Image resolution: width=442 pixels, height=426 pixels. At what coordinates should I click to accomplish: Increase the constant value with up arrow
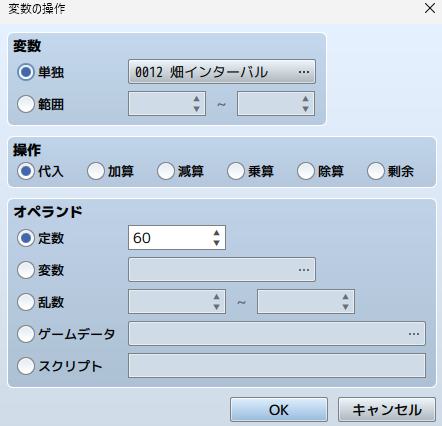217,233
